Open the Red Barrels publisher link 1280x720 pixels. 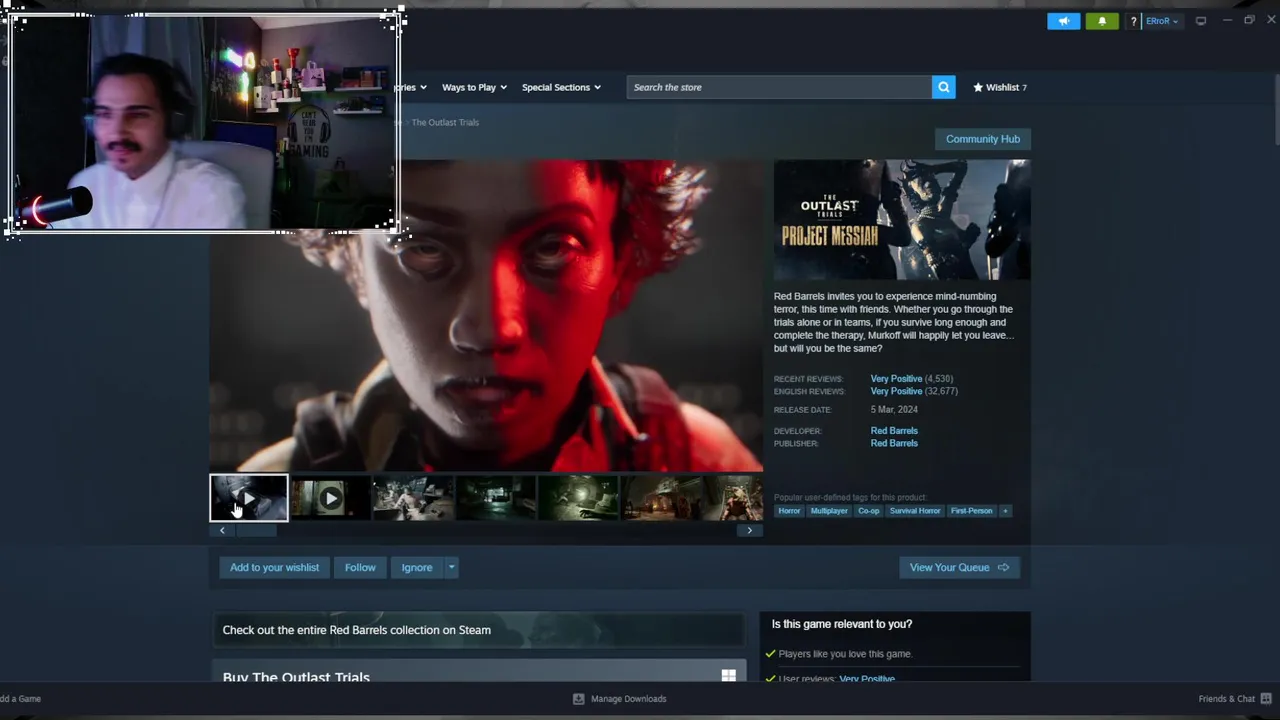point(894,443)
